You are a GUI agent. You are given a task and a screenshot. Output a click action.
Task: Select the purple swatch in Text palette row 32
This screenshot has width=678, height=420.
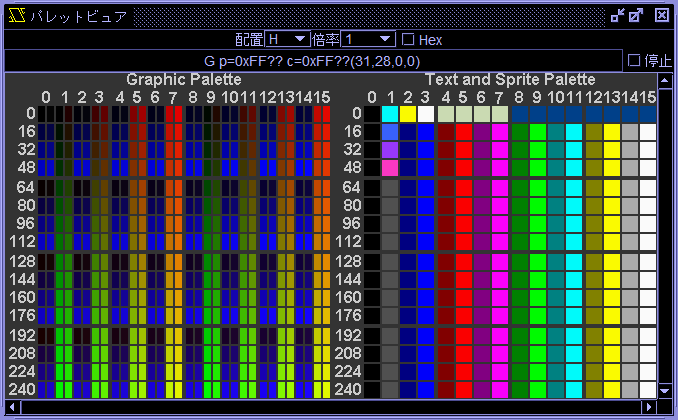[390, 150]
